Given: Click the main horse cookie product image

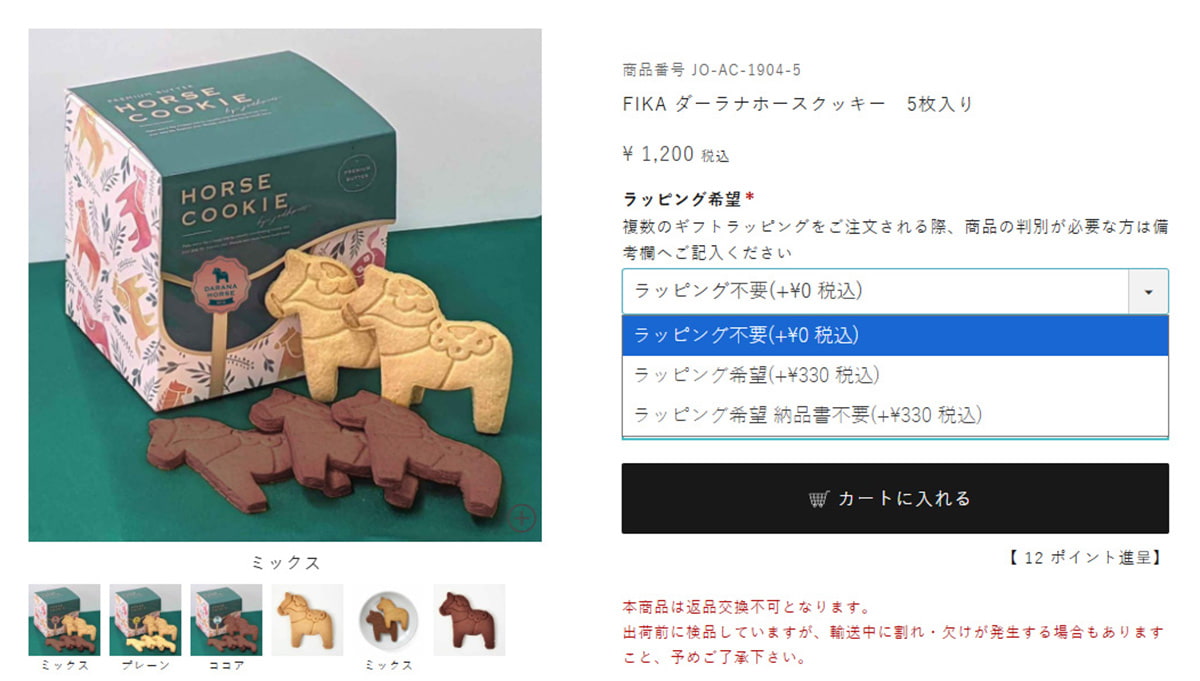Looking at the screenshot, I should click(x=285, y=285).
